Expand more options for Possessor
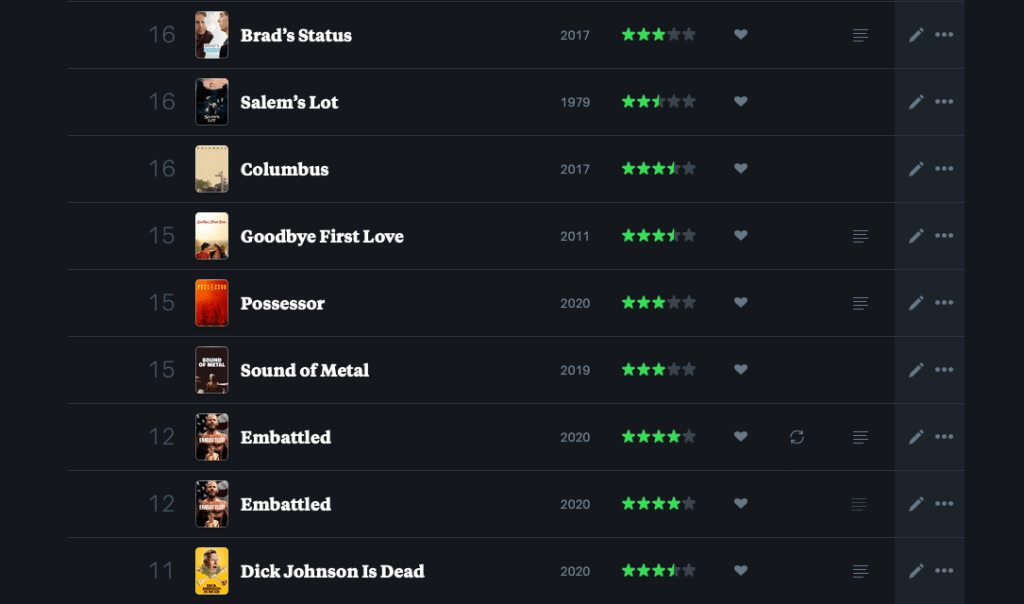This screenshot has width=1024, height=604. (944, 303)
